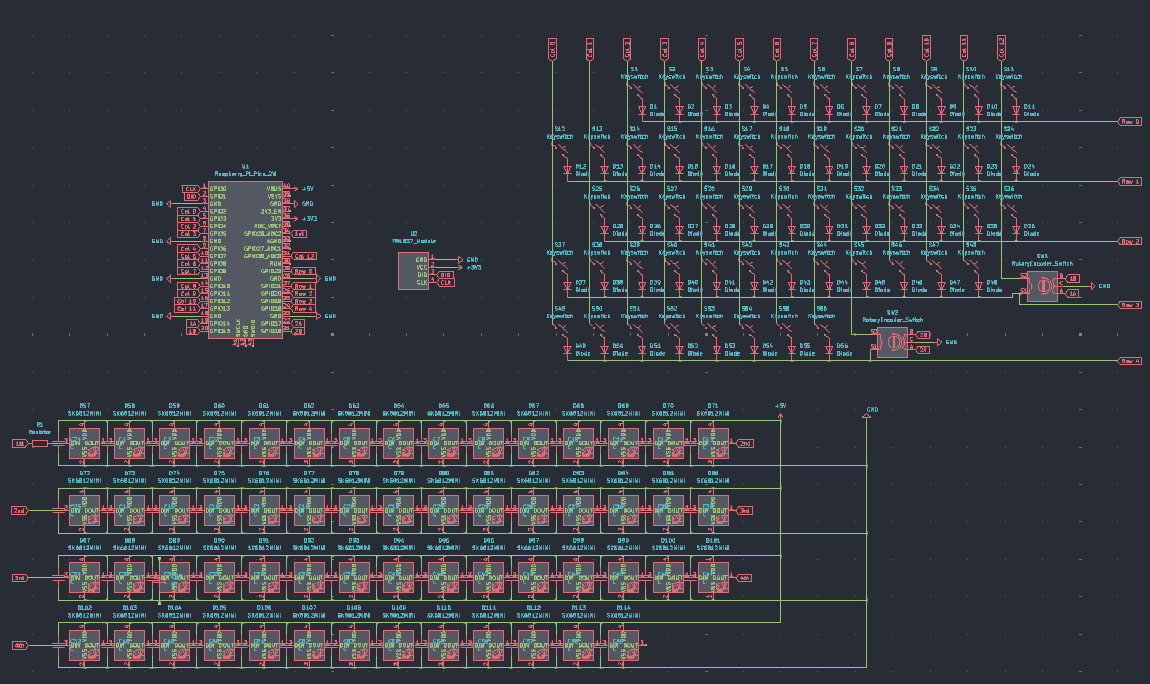
Task: Click the 1st label feeding resistor R1
Action: [x=19, y=443]
